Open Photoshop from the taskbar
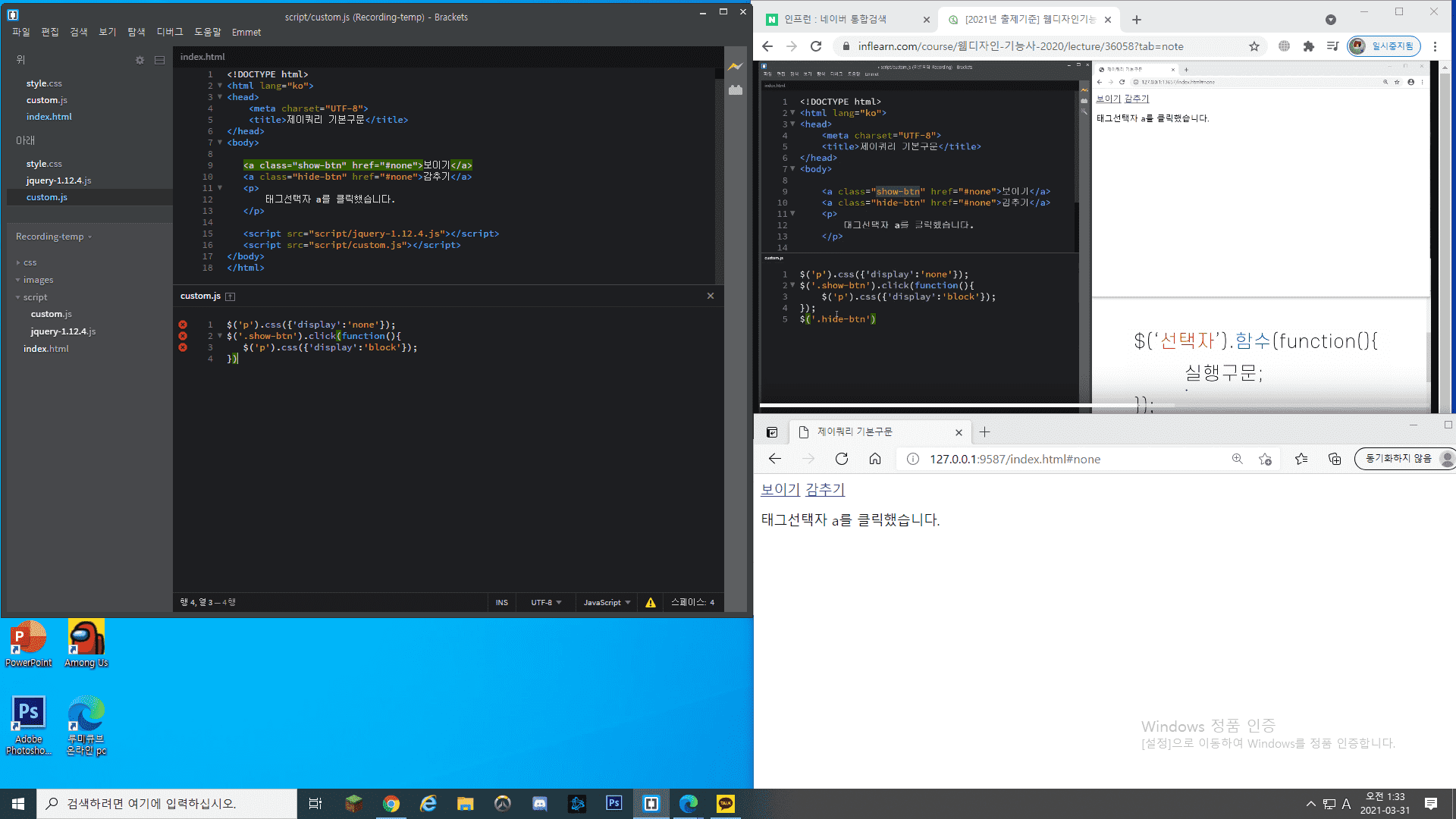Viewport: 1456px width, 819px height. [x=614, y=803]
